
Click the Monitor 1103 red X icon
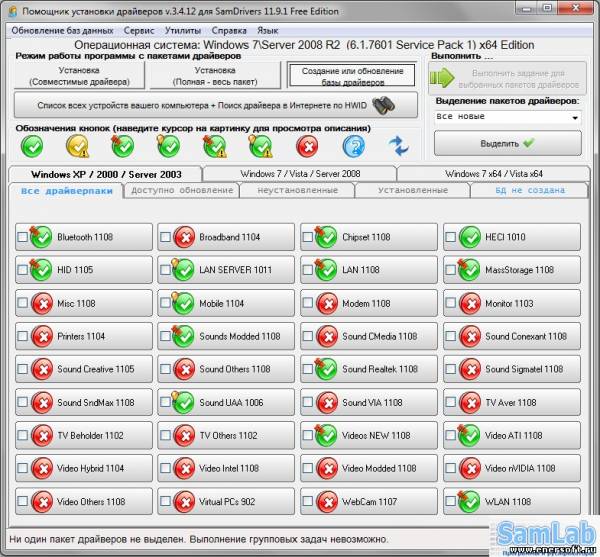(470, 304)
